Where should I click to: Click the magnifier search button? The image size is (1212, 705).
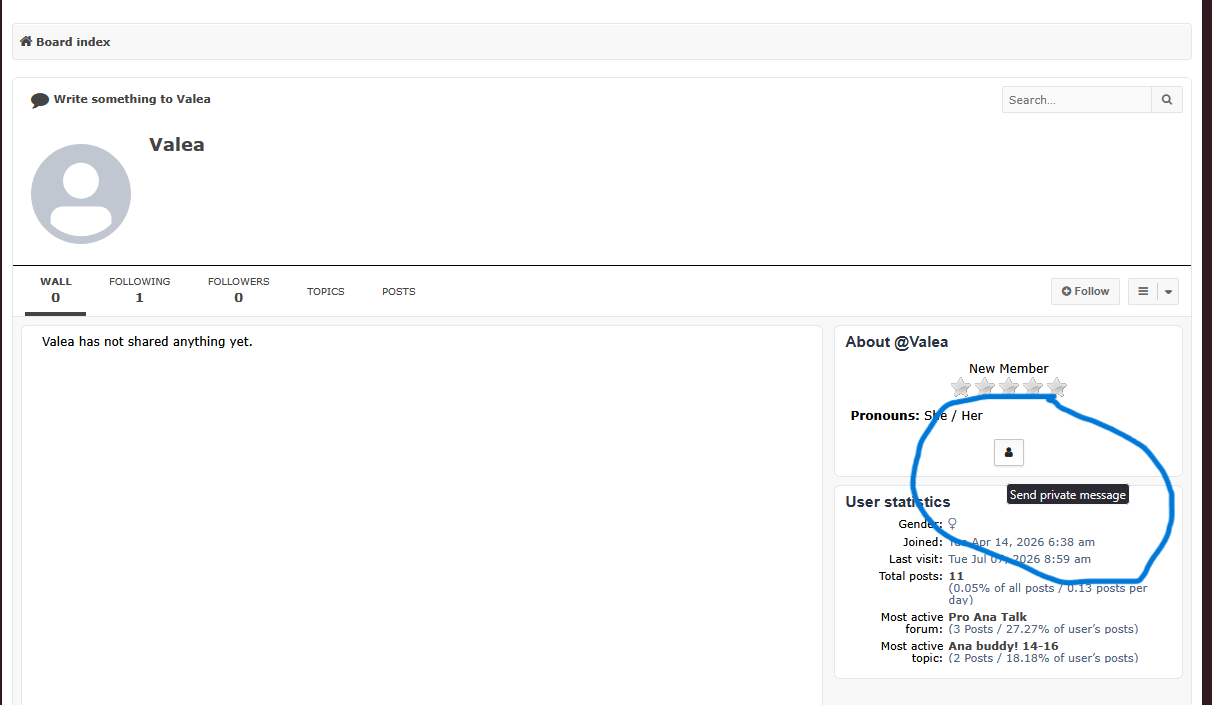[x=1167, y=100]
